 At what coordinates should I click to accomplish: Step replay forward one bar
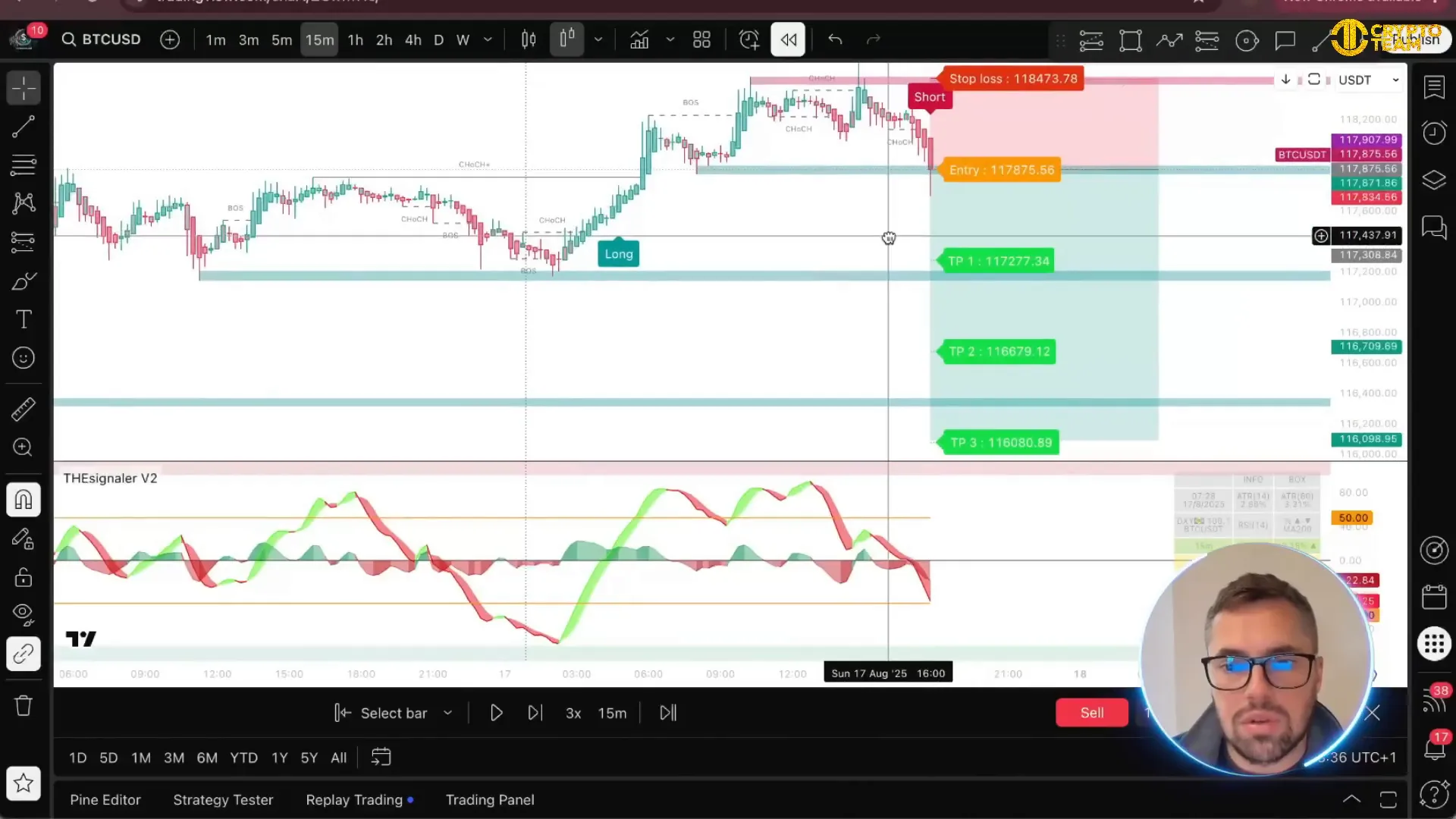click(535, 713)
